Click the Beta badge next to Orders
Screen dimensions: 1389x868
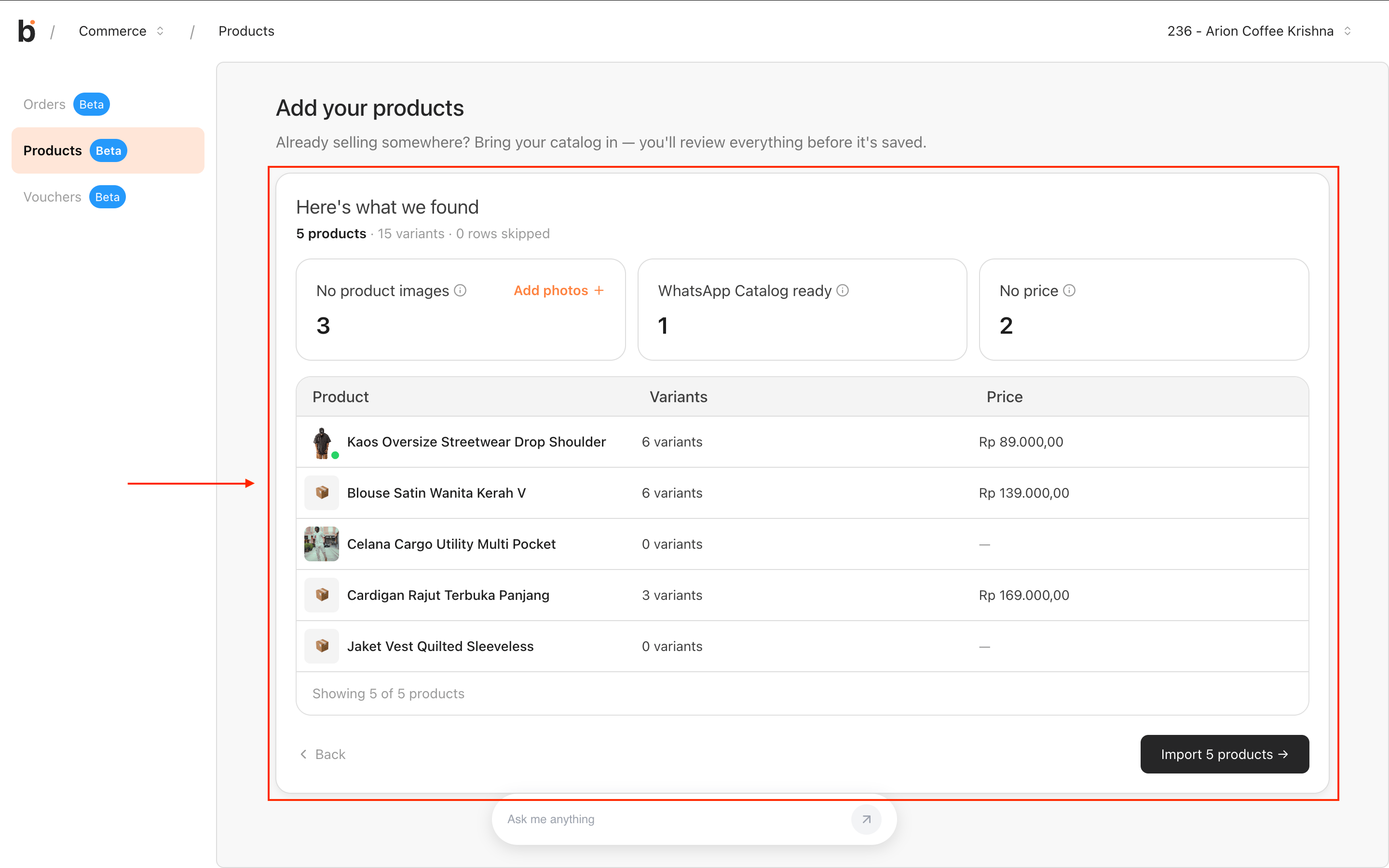tap(91, 105)
